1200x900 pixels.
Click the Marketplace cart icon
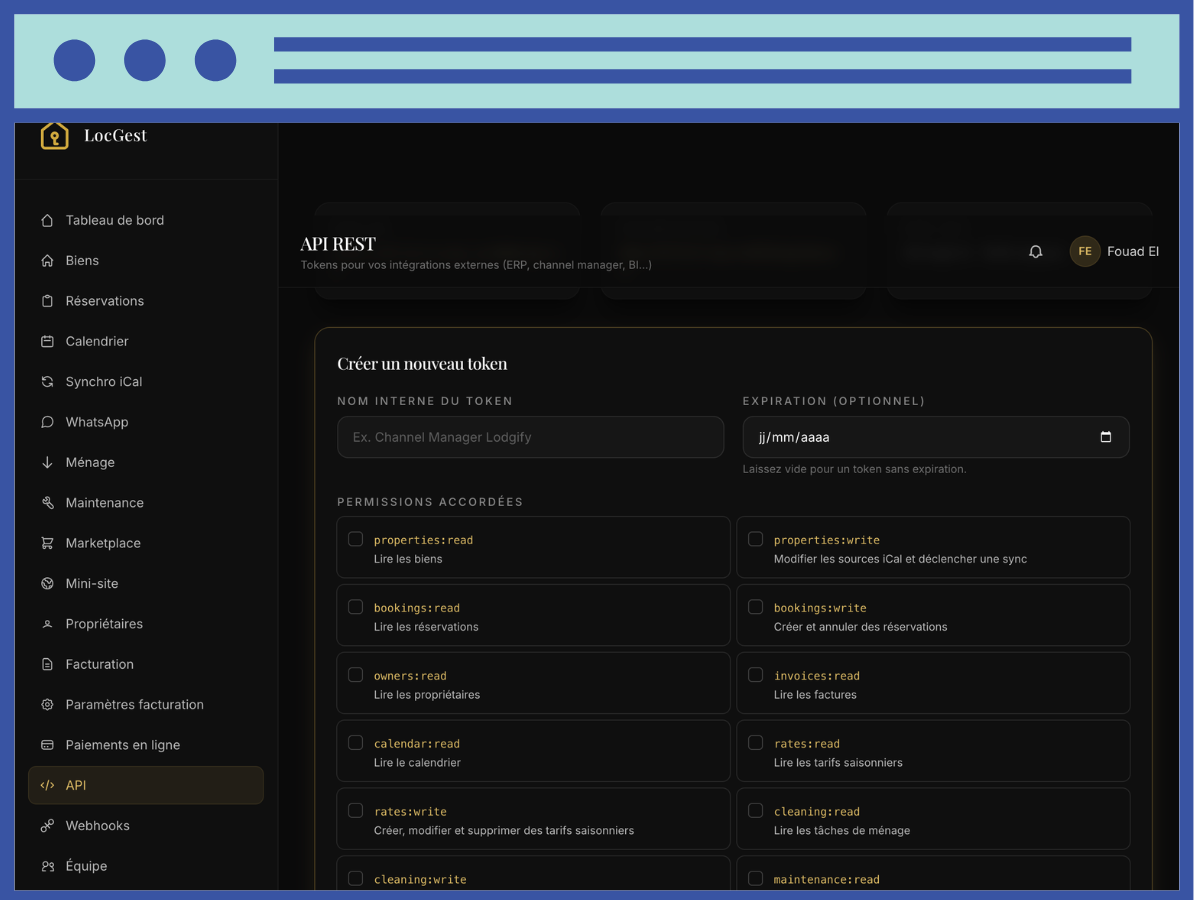point(47,543)
